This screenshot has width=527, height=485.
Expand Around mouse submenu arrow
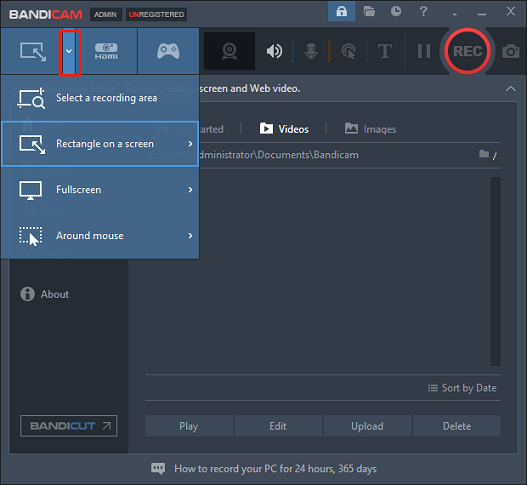click(x=191, y=236)
